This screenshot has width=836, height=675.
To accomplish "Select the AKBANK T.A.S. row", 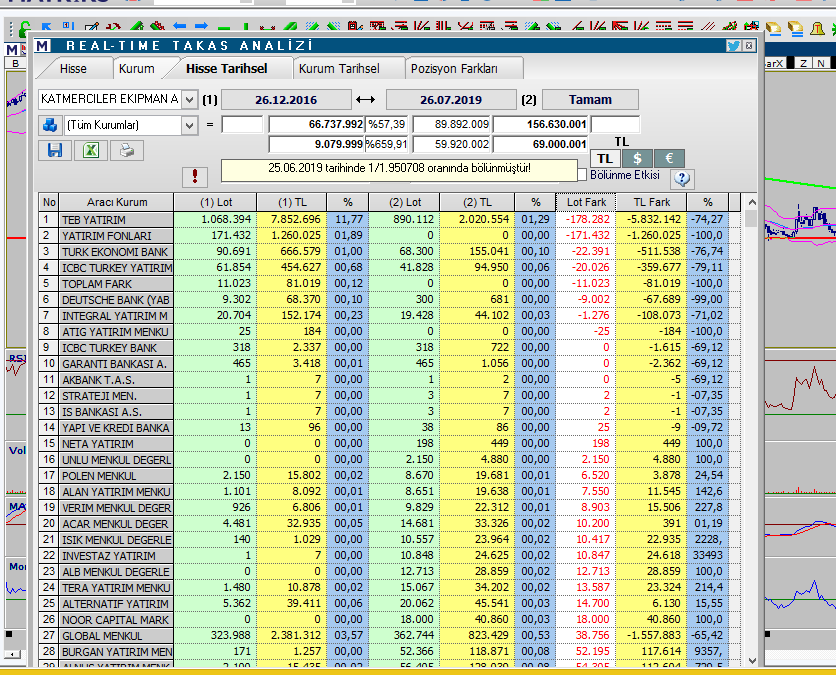I will (x=389, y=380).
